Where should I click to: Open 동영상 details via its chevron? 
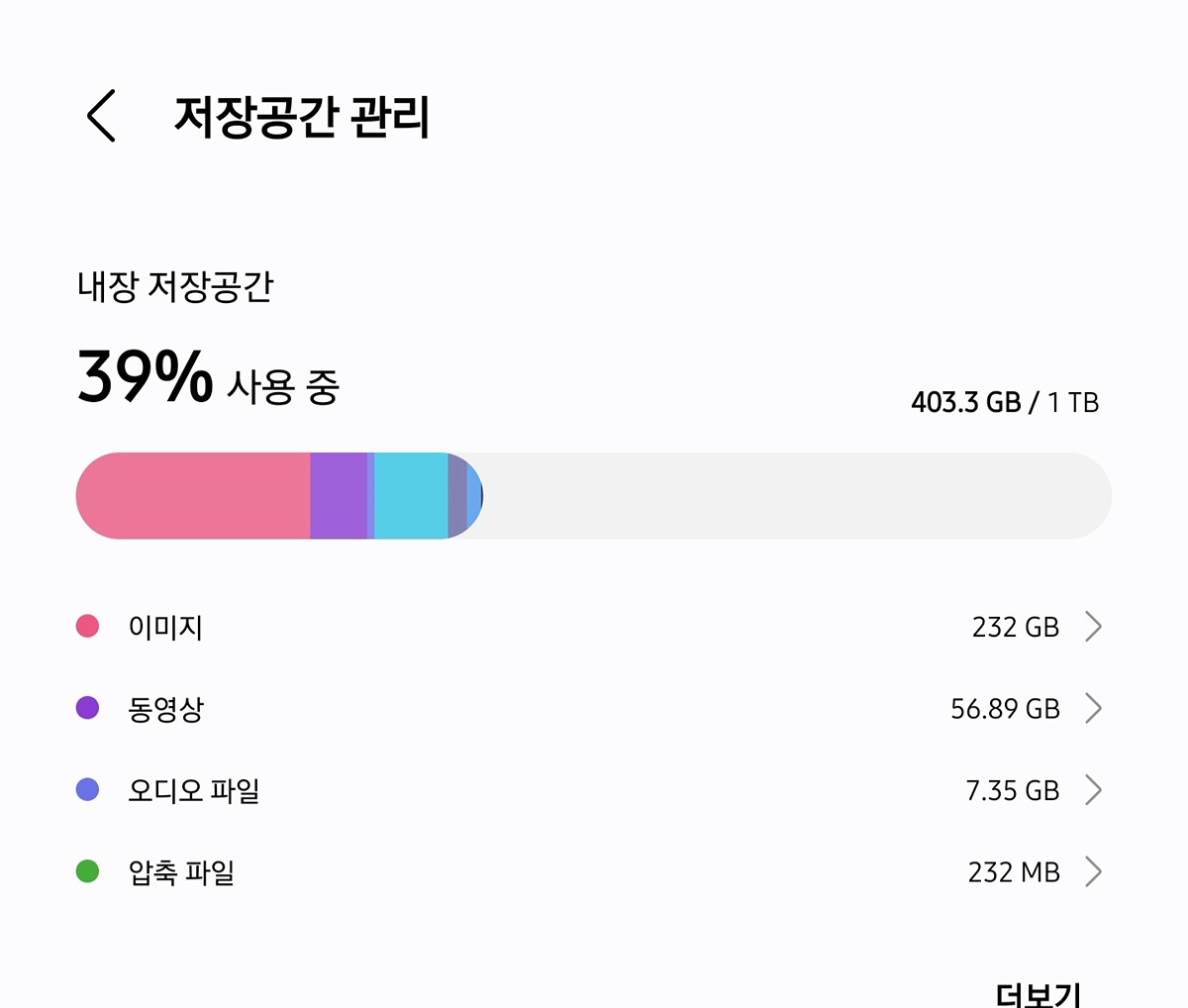click(1093, 709)
